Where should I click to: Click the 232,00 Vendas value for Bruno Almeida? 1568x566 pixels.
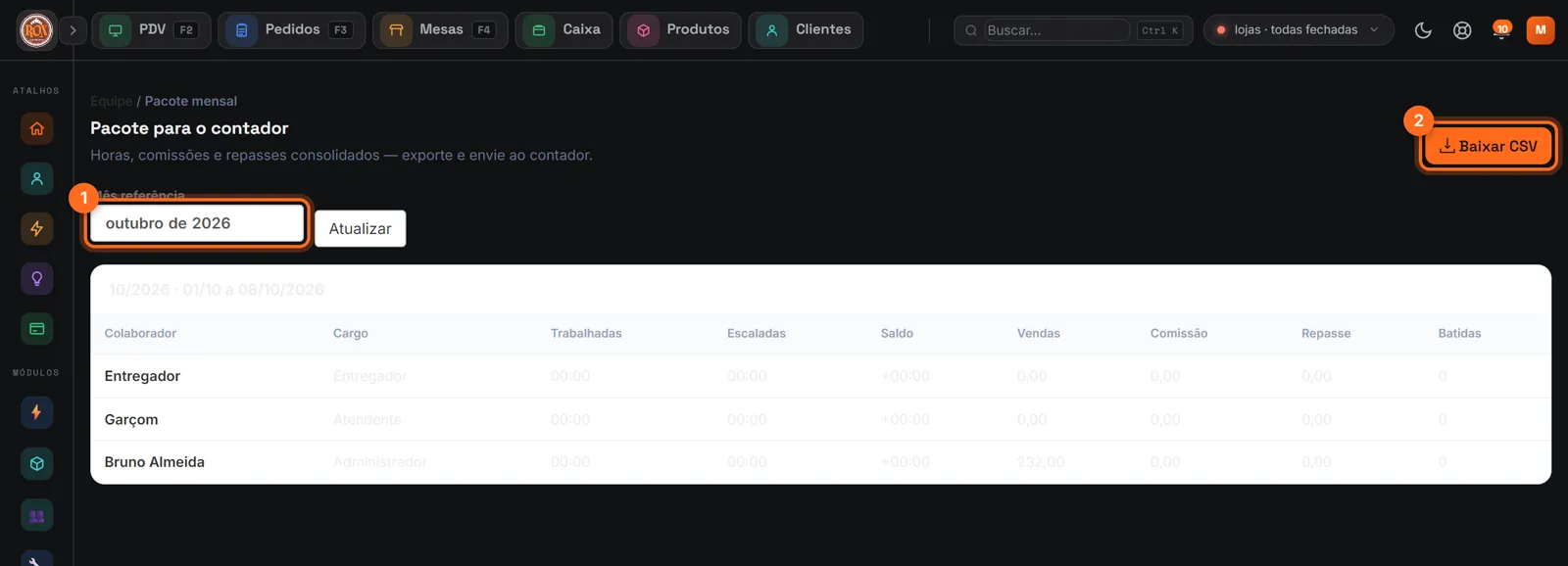pos(1041,462)
